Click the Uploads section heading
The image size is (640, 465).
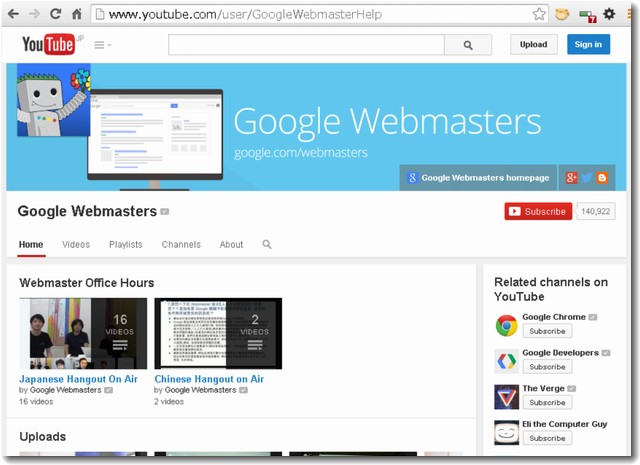click(42, 436)
